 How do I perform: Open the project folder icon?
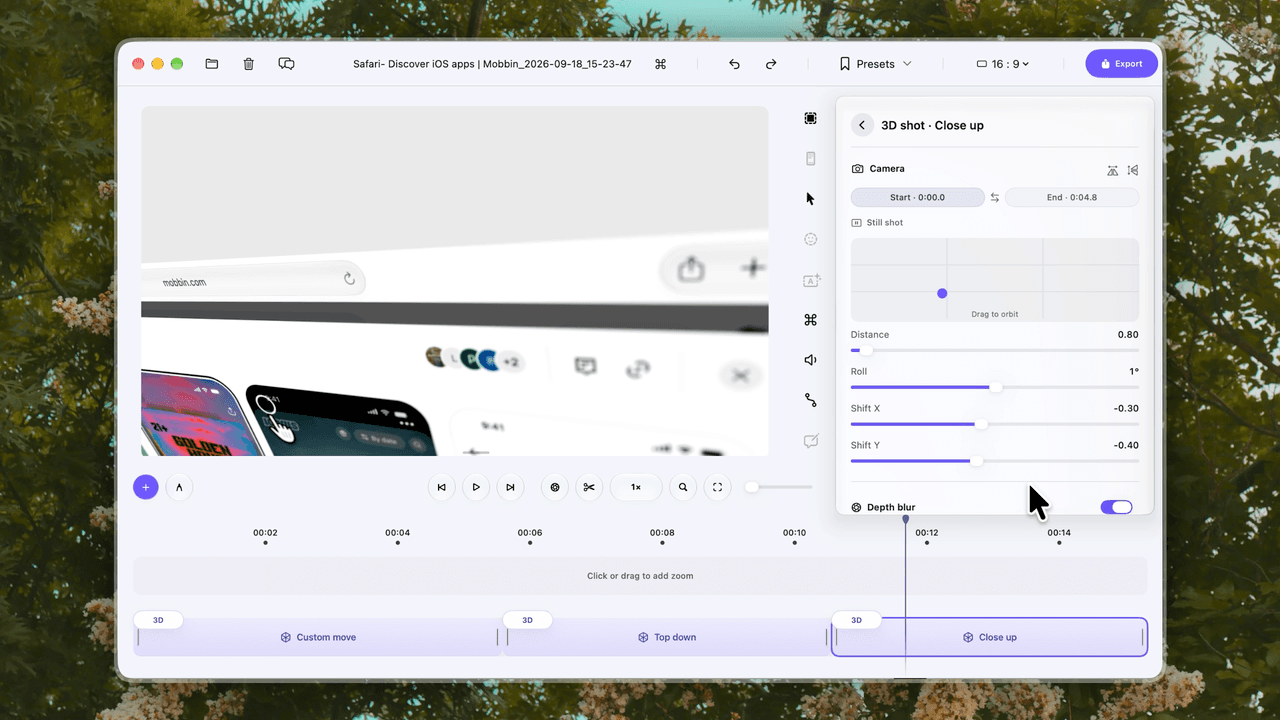tap(212, 64)
